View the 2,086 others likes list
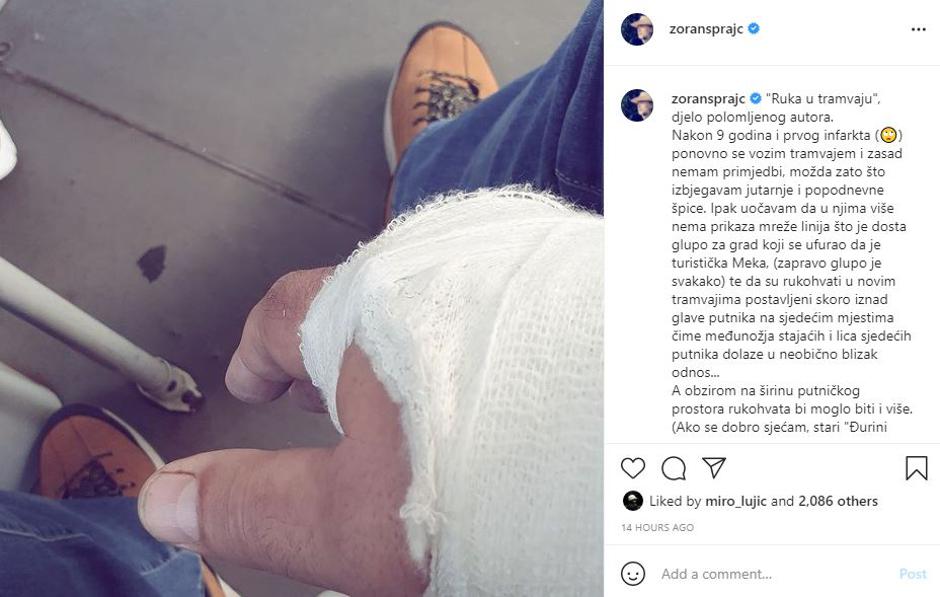Image resolution: width=940 pixels, height=597 pixels. (x=837, y=501)
